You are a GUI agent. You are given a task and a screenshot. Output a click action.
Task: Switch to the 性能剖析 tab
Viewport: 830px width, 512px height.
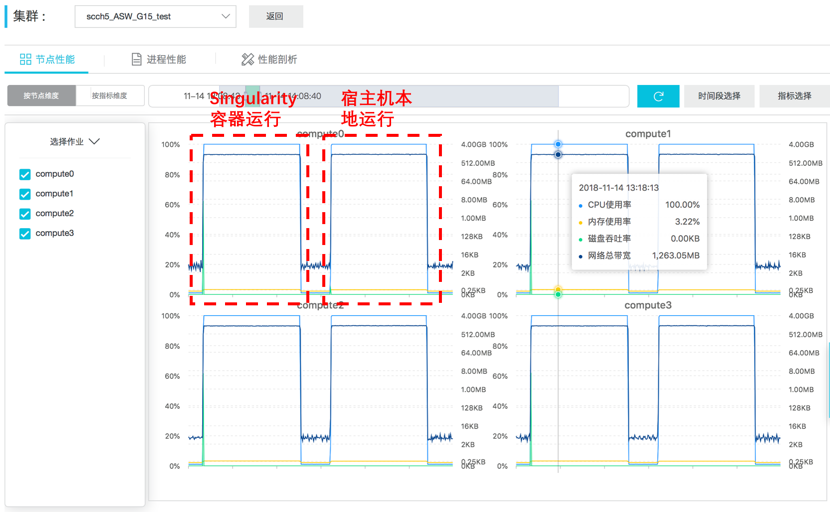(x=269, y=59)
